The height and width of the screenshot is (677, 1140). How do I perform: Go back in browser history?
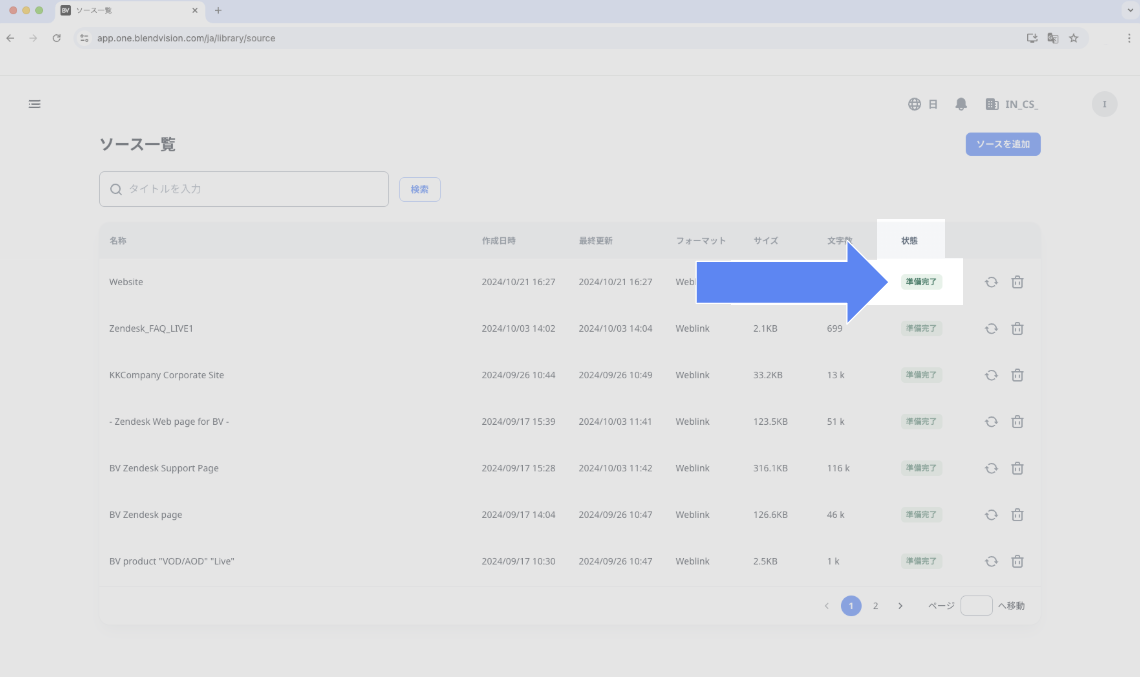[x=10, y=38]
